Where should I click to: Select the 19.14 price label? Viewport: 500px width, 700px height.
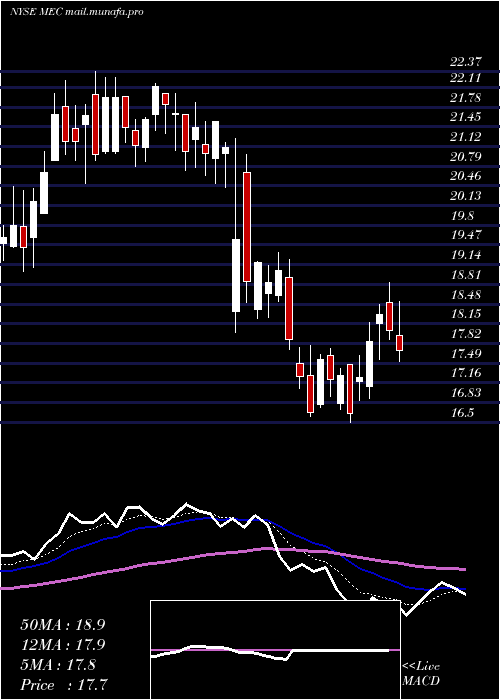click(465, 255)
